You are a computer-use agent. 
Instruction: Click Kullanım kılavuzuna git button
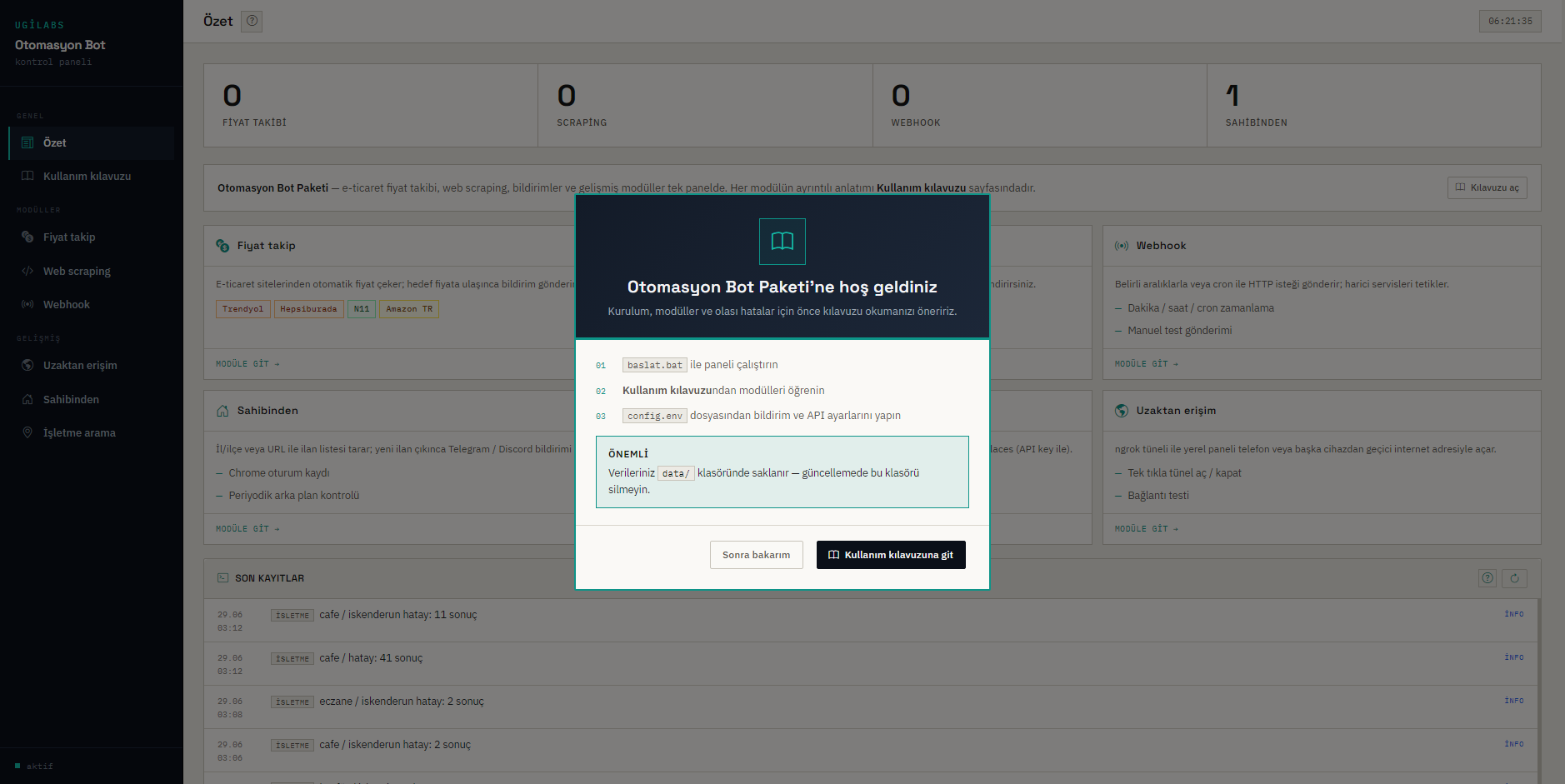tap(891, 555)
